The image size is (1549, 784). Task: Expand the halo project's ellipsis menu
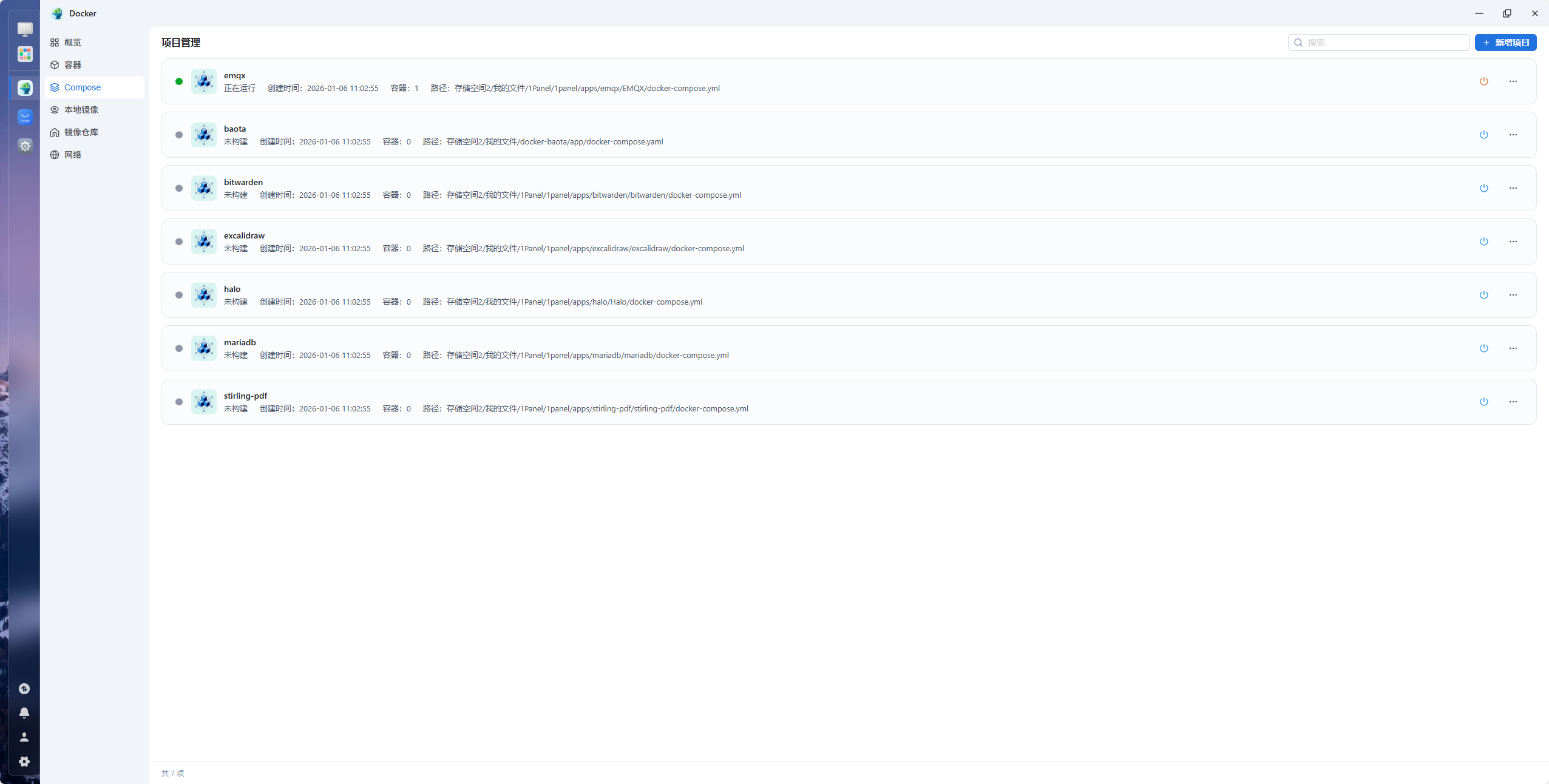1513,295
